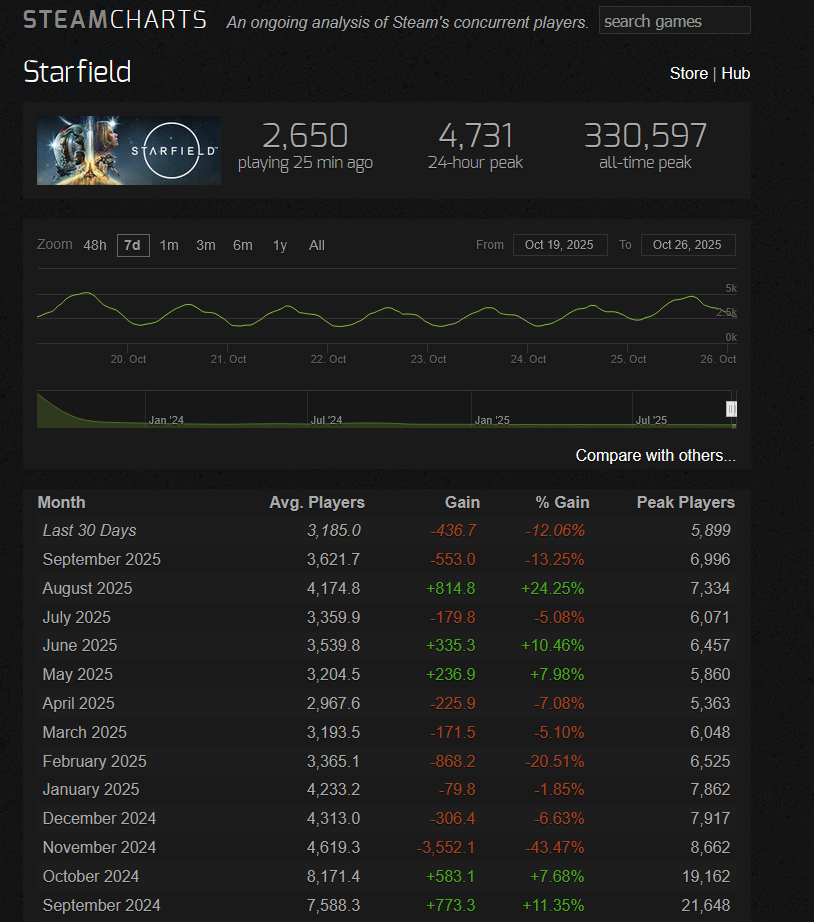Open Compare with others link
The image size is (814, 922).
point(656,456)
